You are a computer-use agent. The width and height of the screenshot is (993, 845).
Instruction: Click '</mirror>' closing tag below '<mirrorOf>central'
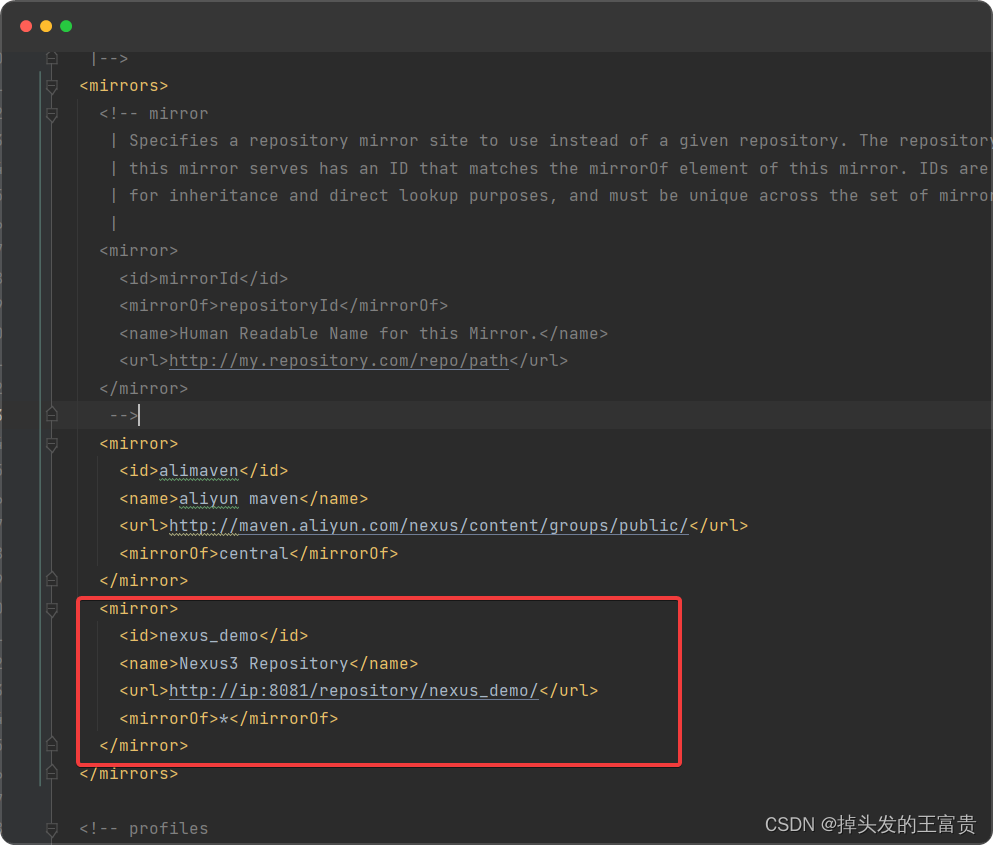[x=144, y=580]
